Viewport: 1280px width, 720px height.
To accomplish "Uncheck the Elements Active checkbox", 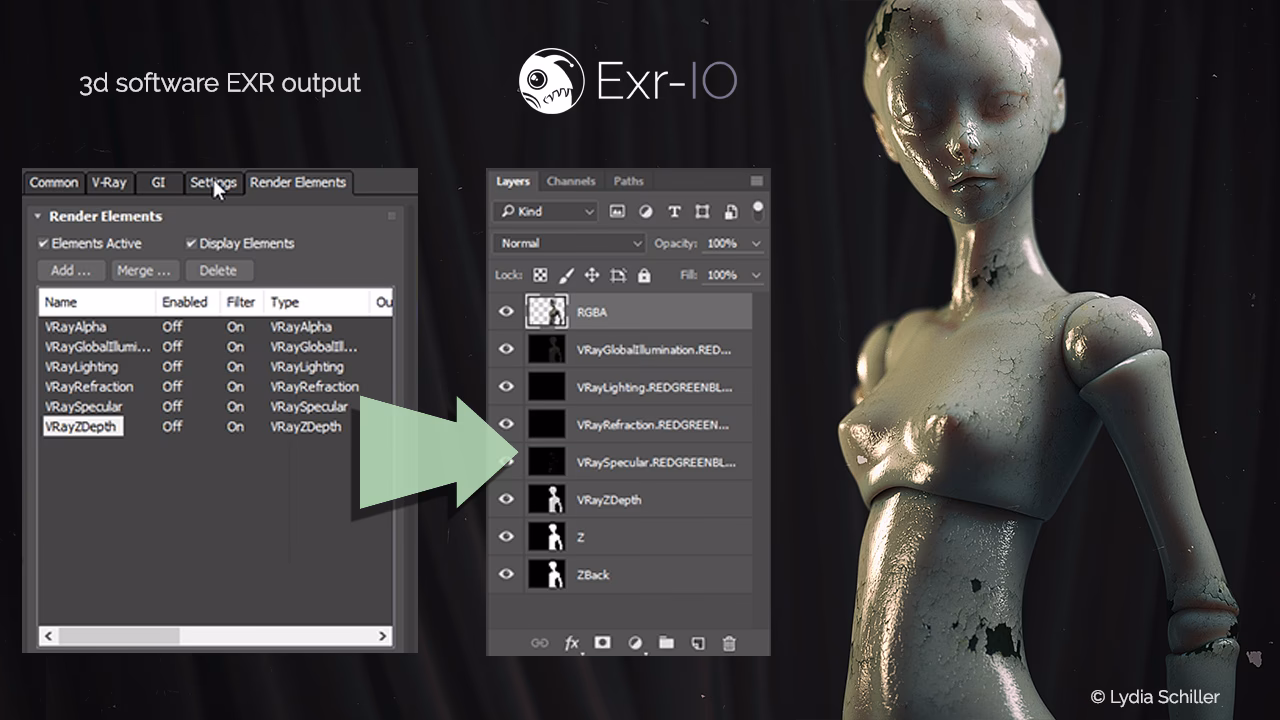I will pos(43,243).
